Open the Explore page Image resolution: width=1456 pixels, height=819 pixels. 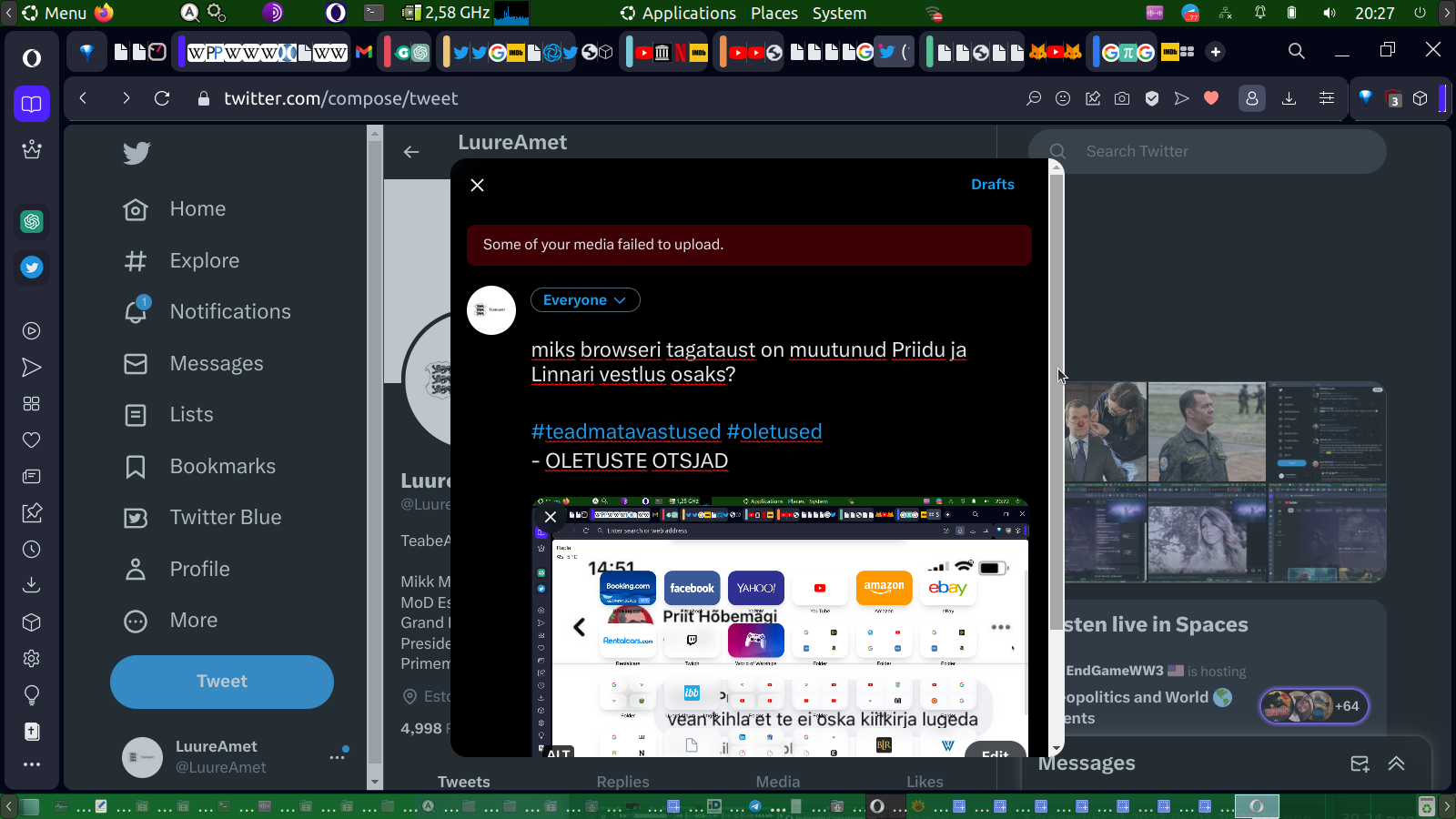pos(181,261)
